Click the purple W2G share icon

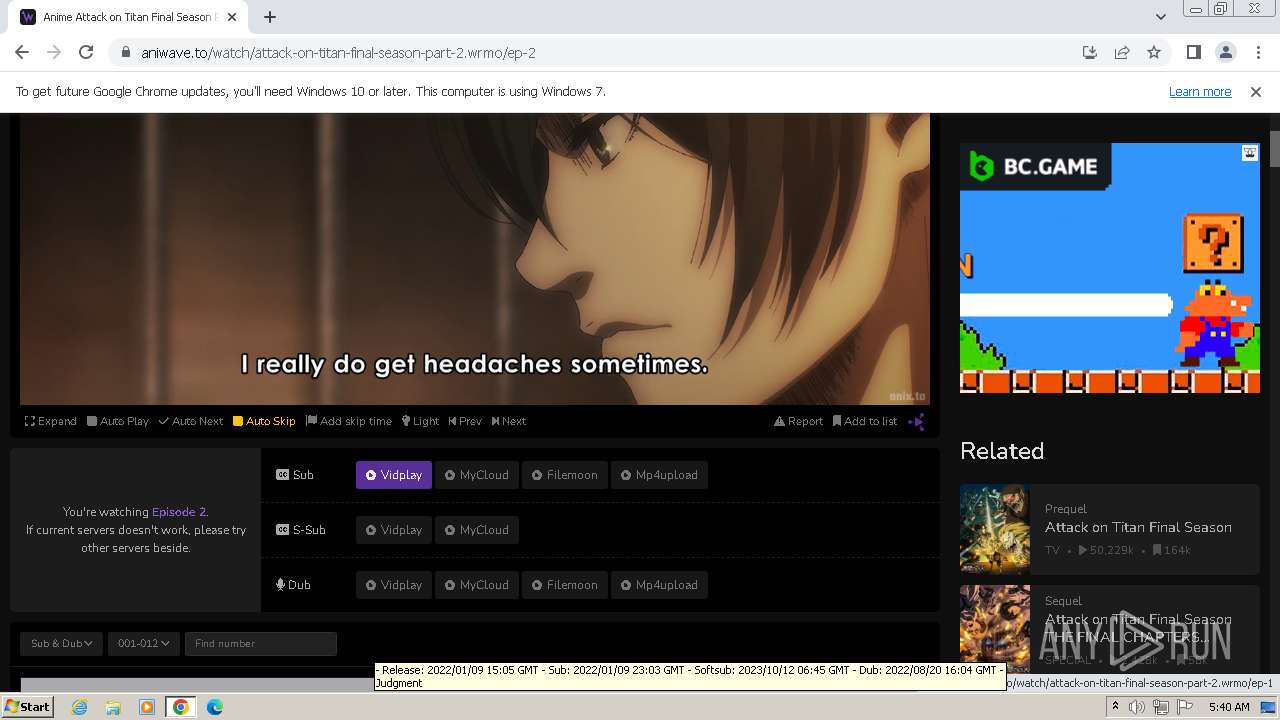(x=916, y=422)
